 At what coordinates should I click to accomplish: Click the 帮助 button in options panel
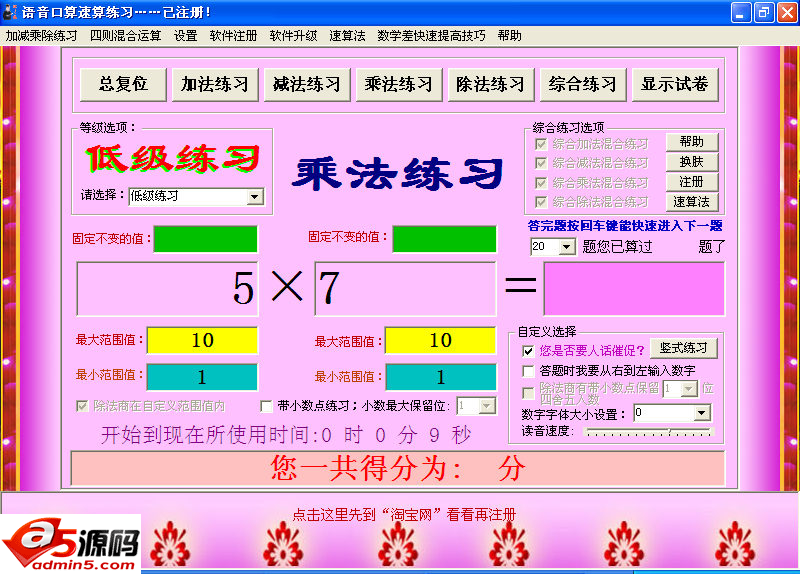pyautogui.click(x=692, y=142)
